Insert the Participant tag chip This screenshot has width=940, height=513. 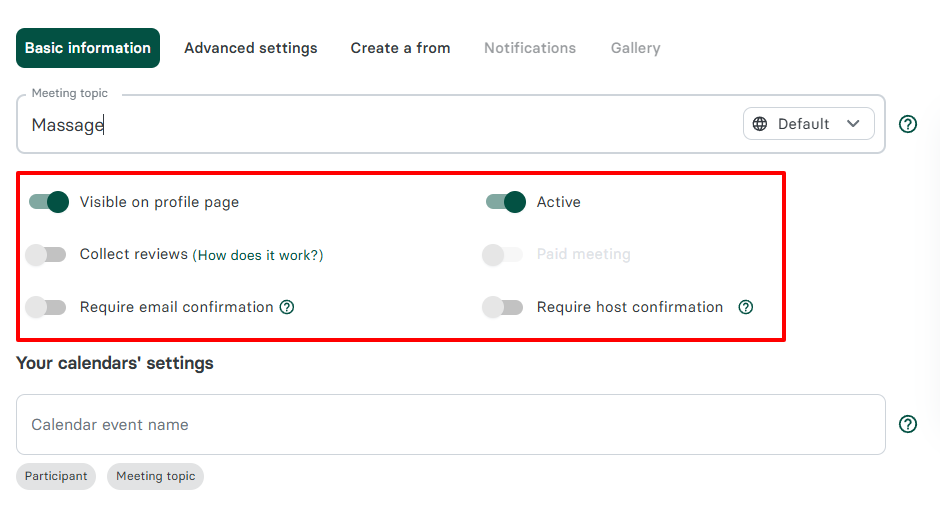point(56,476)
